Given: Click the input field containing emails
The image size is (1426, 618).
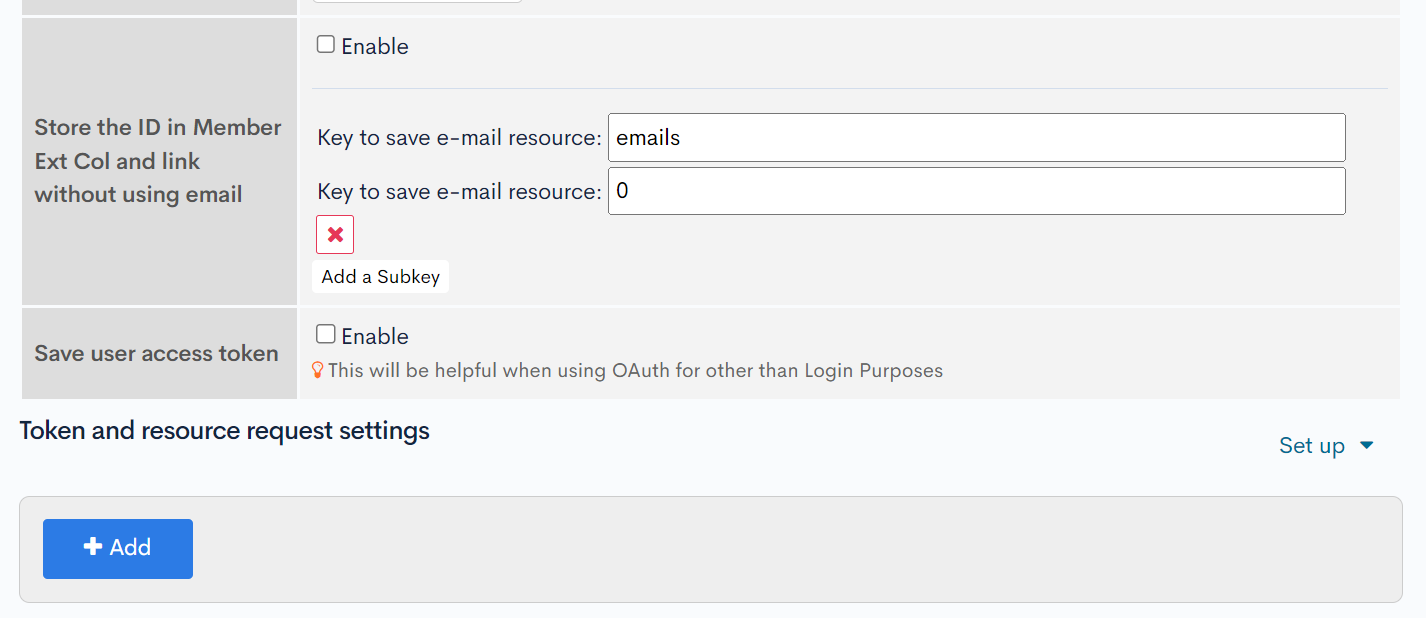Looking at the screenshot, I should coord(976,138).
